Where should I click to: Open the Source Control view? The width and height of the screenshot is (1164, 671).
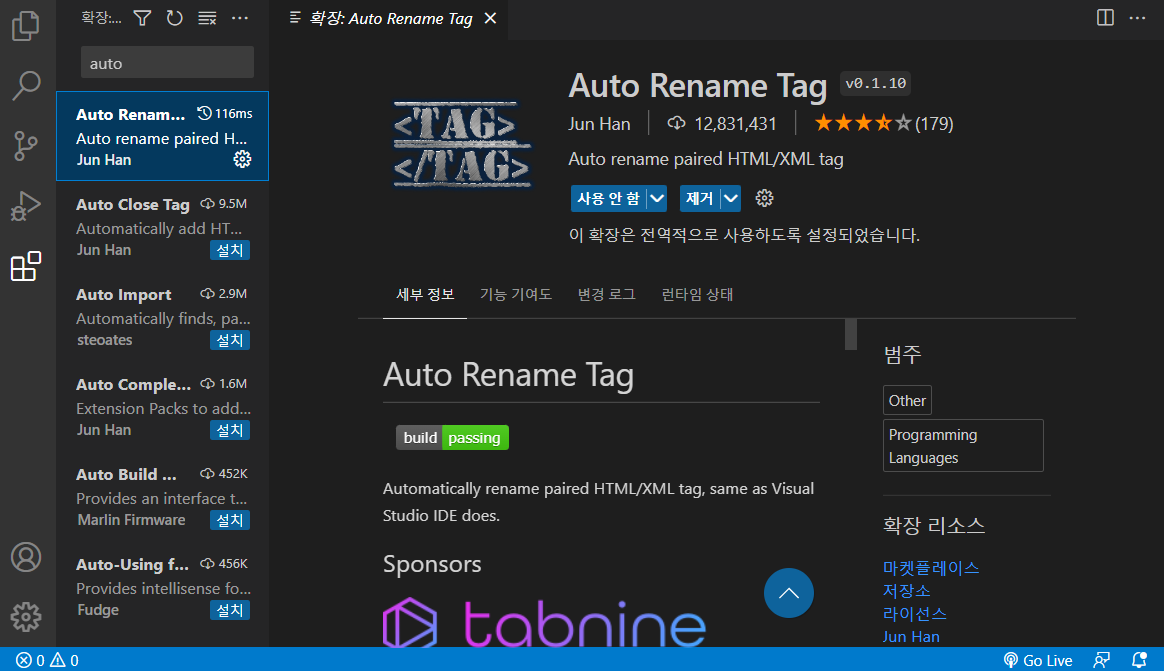(x=26, y=145)
